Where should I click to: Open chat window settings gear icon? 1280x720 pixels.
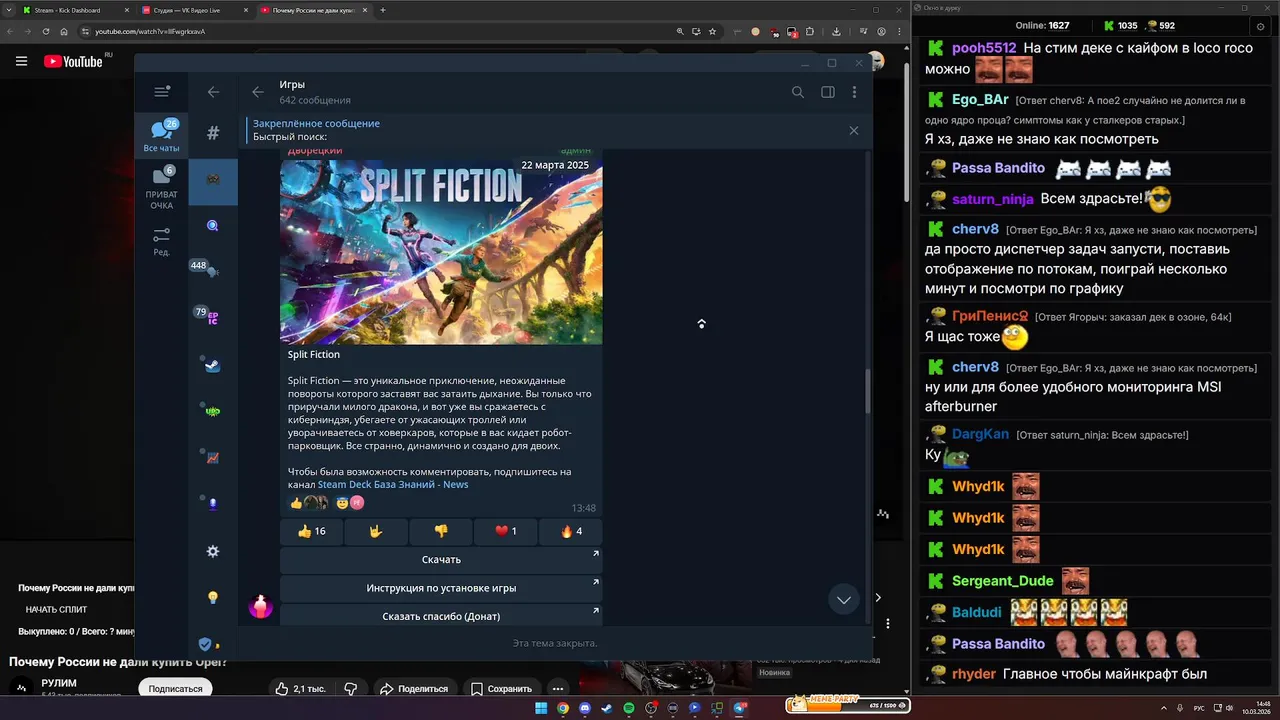pos(1260,25)
